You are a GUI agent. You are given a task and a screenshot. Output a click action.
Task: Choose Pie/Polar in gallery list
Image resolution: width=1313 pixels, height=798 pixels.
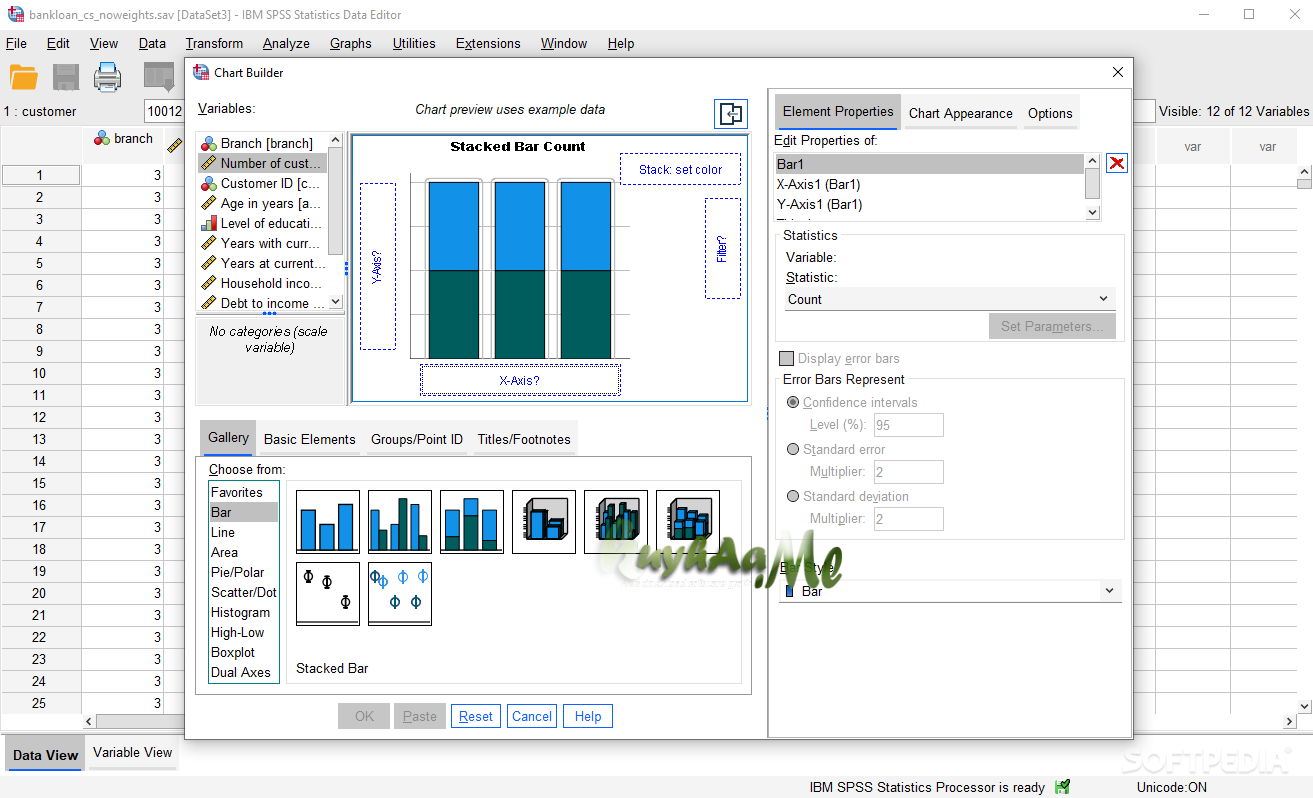tap(243, 572)
